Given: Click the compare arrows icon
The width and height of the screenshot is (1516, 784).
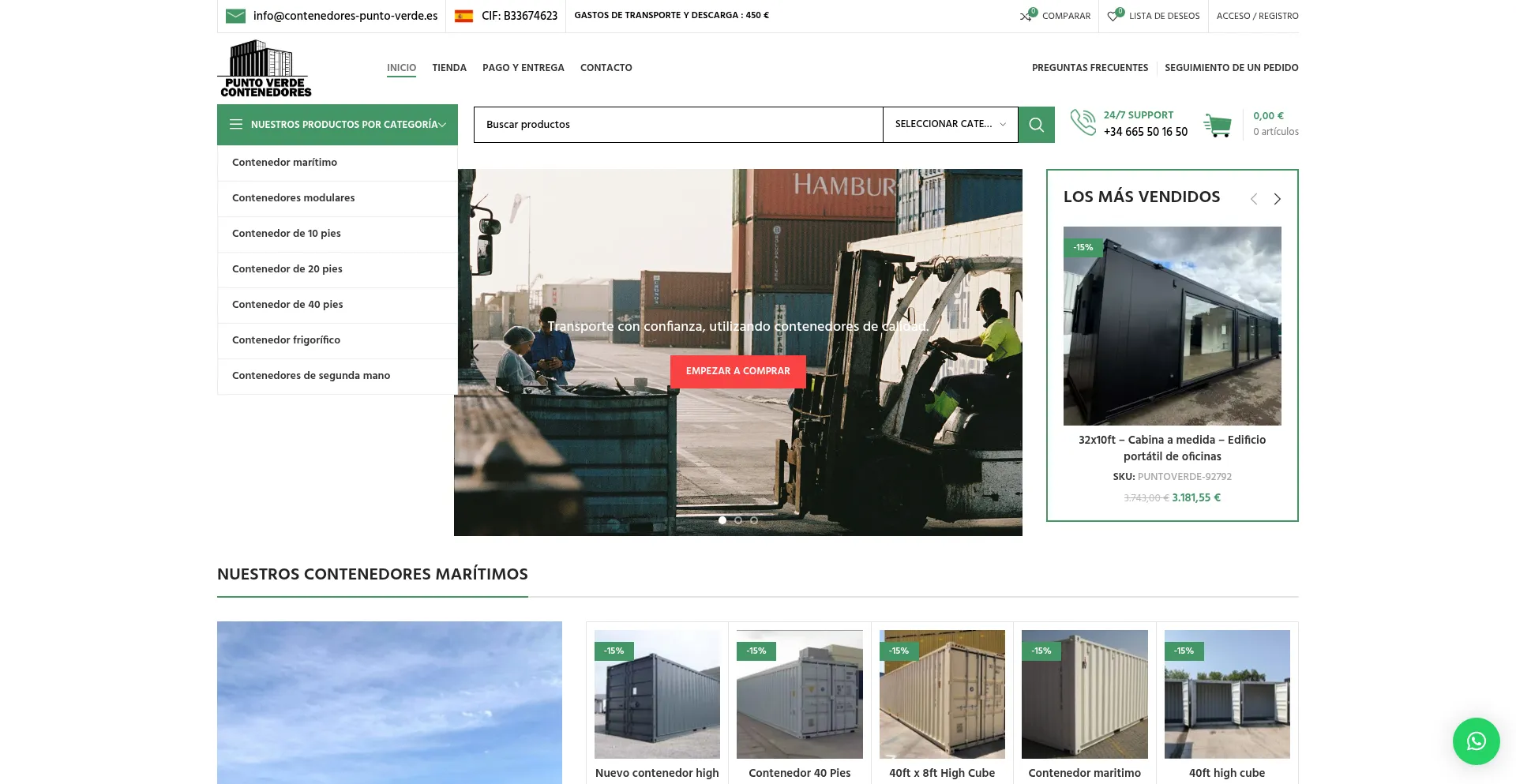Looking at the screenshot, I should tap(1026, 16).
